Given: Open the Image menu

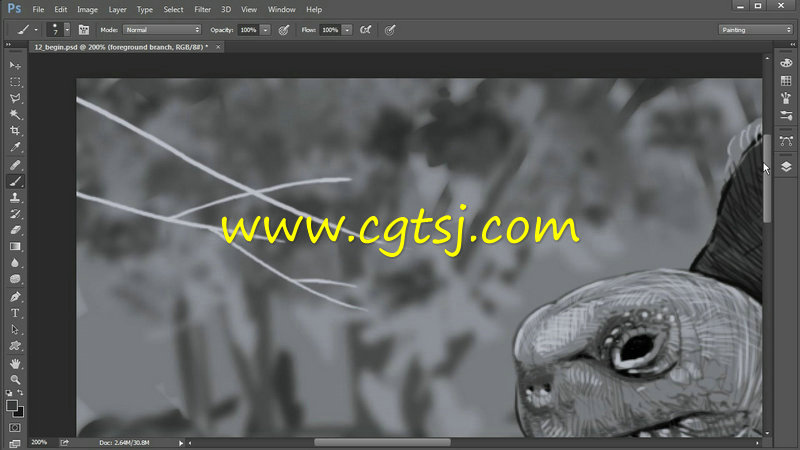Looking at the screenshot, I should (x=87, y=9).
